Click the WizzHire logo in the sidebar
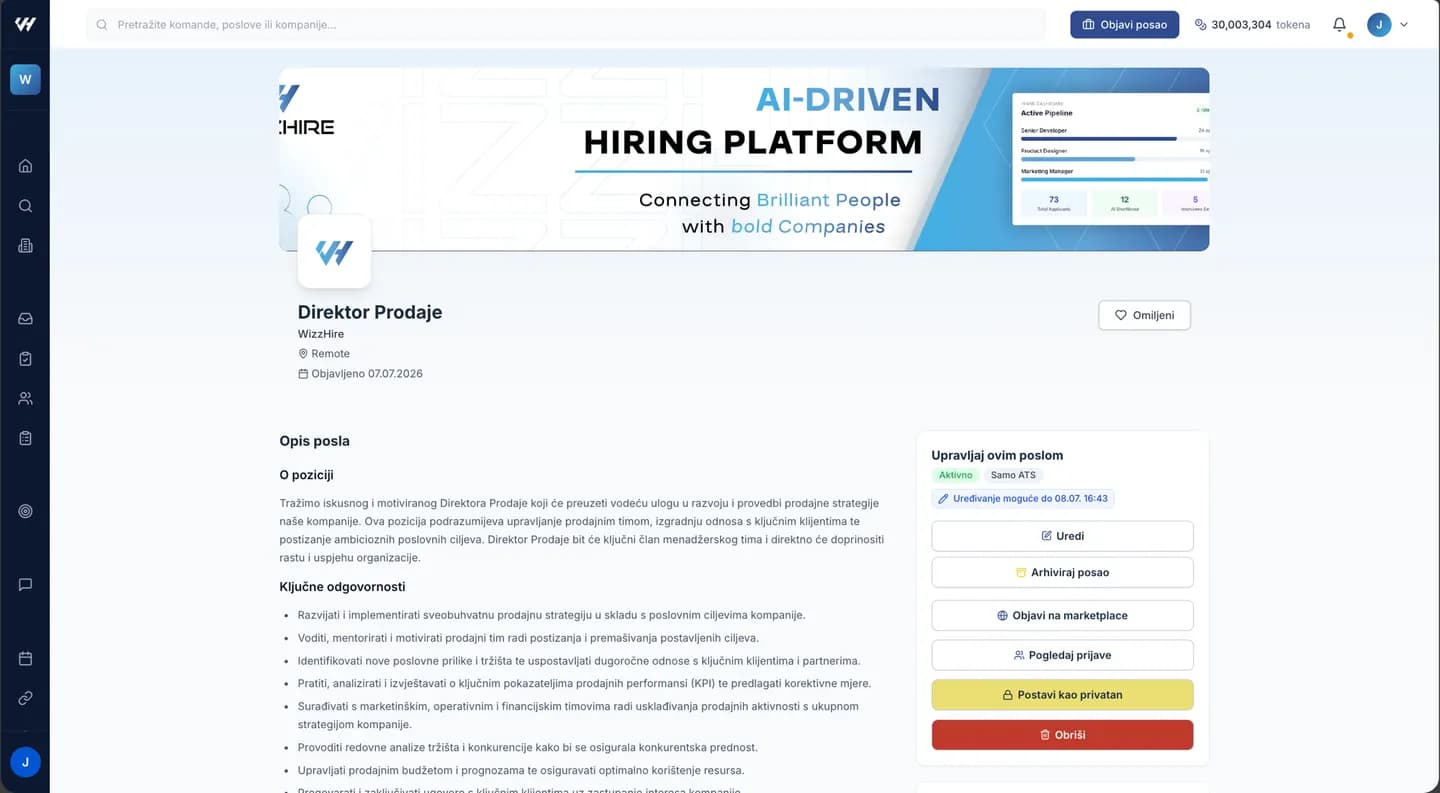This screenshot has height=793, width=1440. point(25,24)
